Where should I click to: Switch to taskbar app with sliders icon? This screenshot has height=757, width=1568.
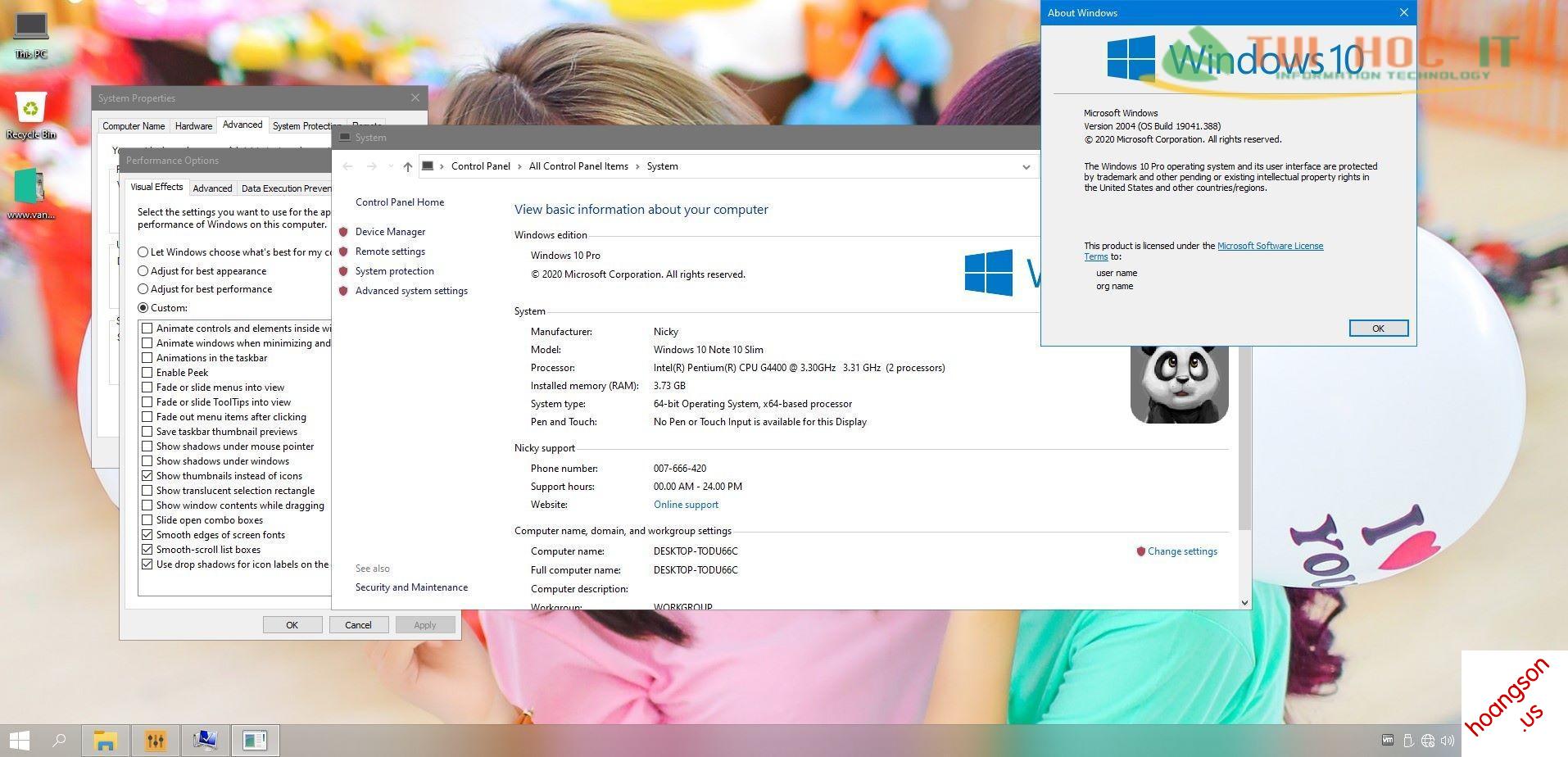pyautogui.click(x=155, y=741)
